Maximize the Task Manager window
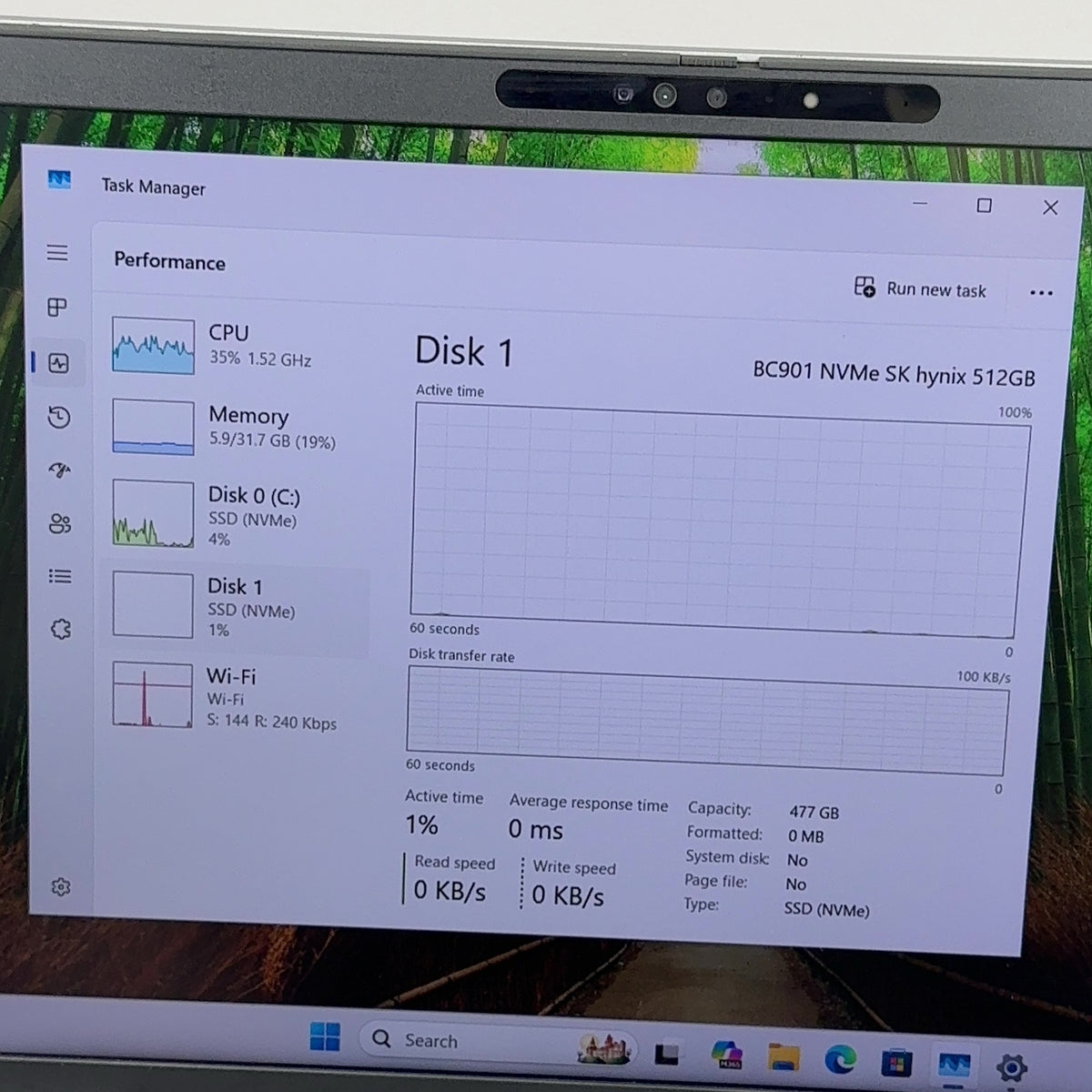 coord(984,206)
